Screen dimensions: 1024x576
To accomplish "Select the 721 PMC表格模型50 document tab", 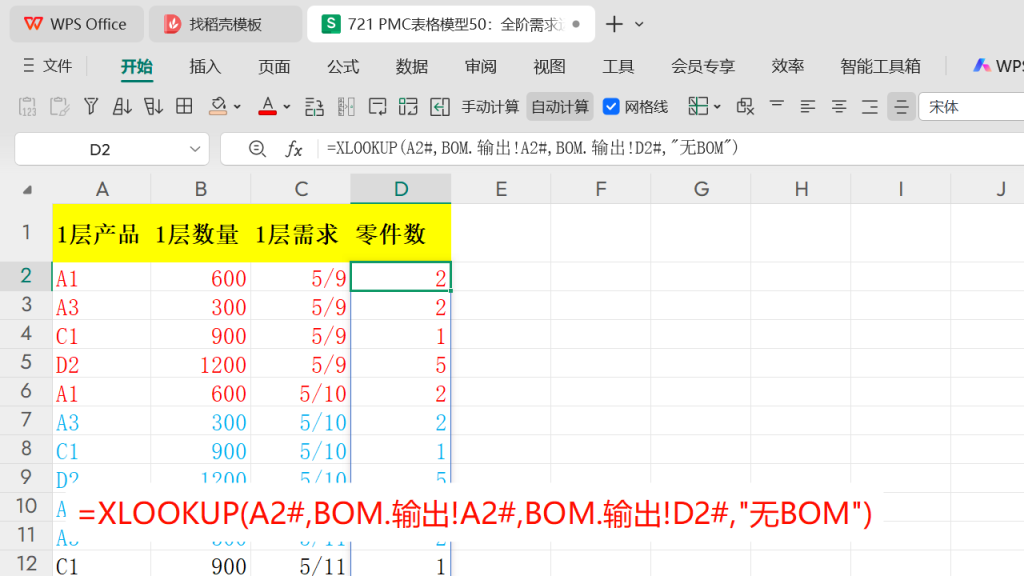I will 451,24.
